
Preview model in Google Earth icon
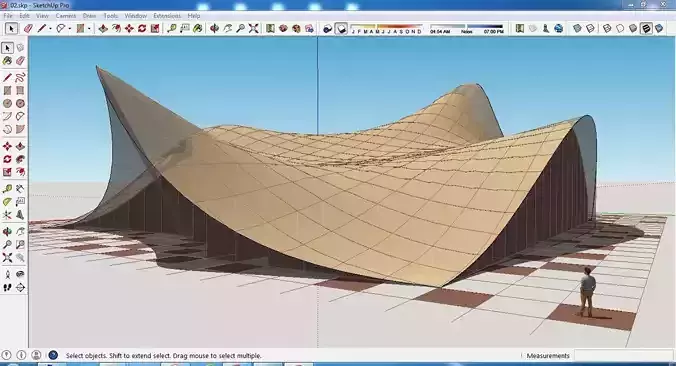point(558,28)
